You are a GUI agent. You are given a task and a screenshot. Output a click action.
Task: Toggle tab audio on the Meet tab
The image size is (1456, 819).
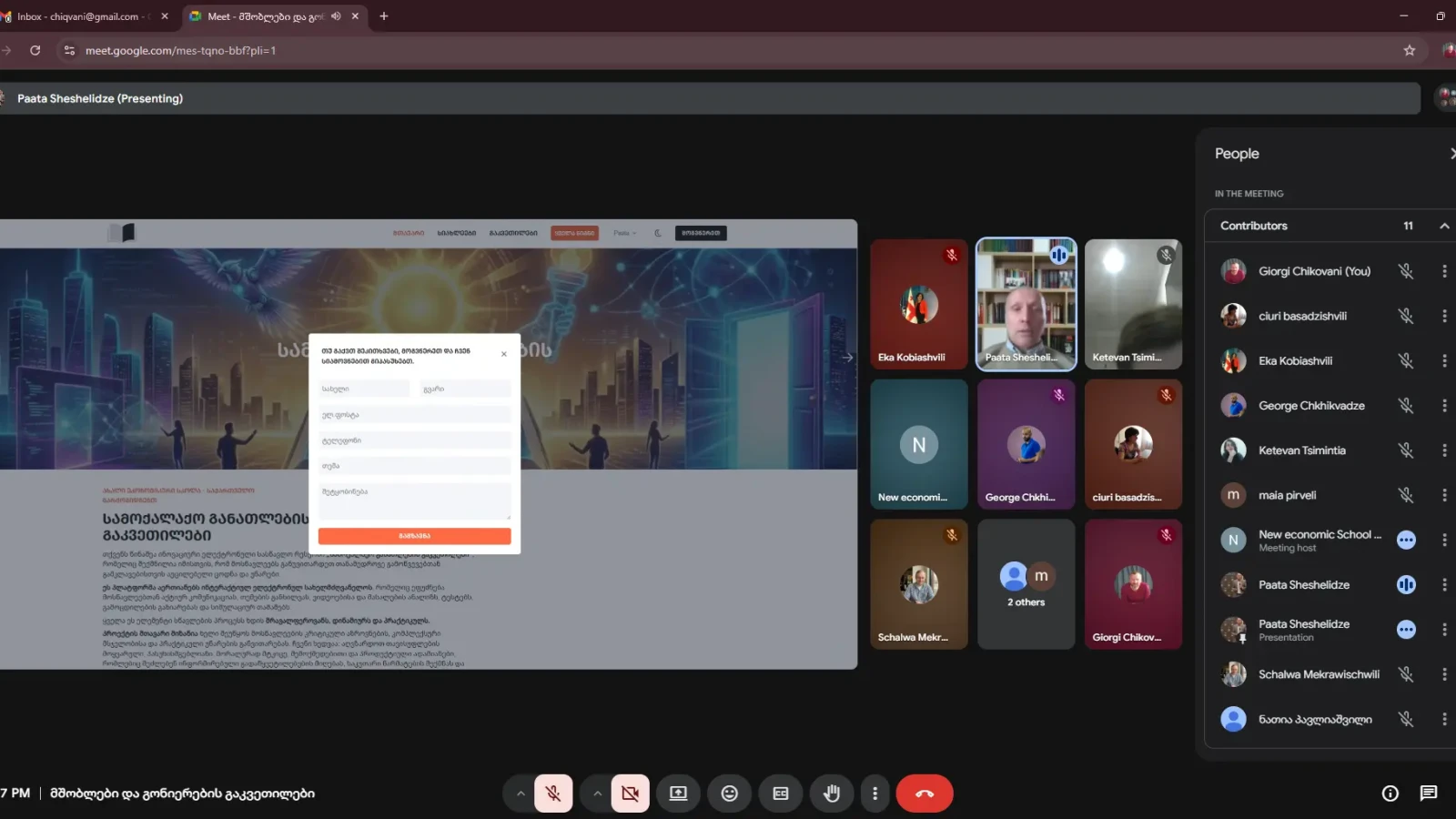click(337, 16)
